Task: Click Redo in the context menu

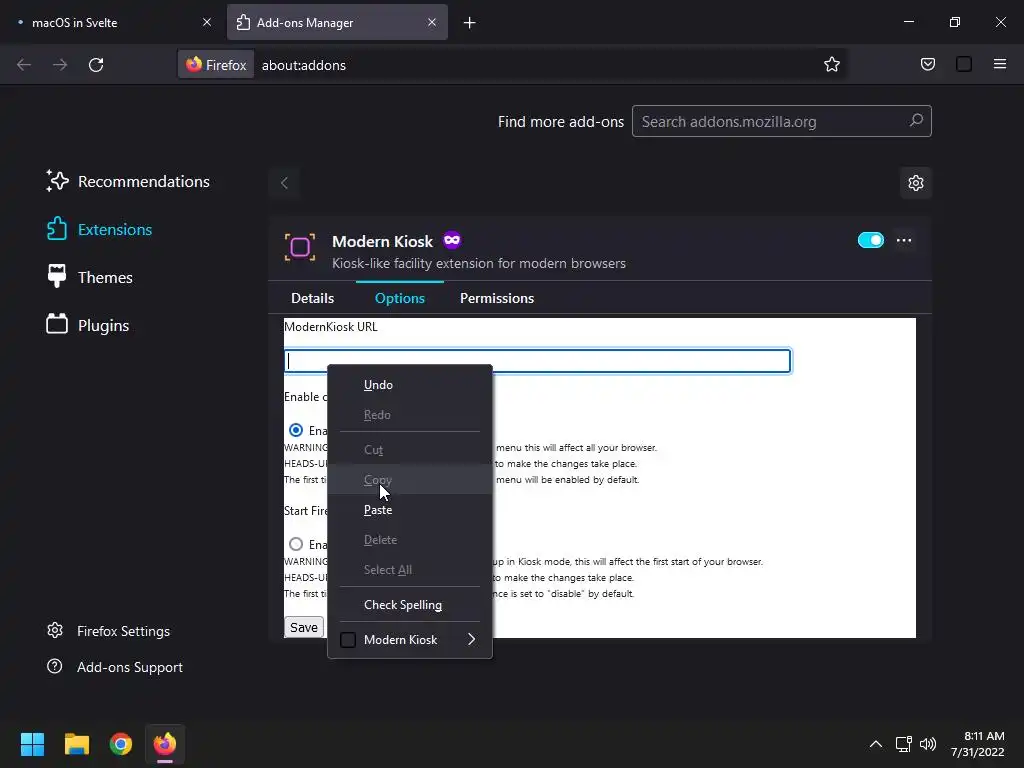Action: tap(410, 415)
